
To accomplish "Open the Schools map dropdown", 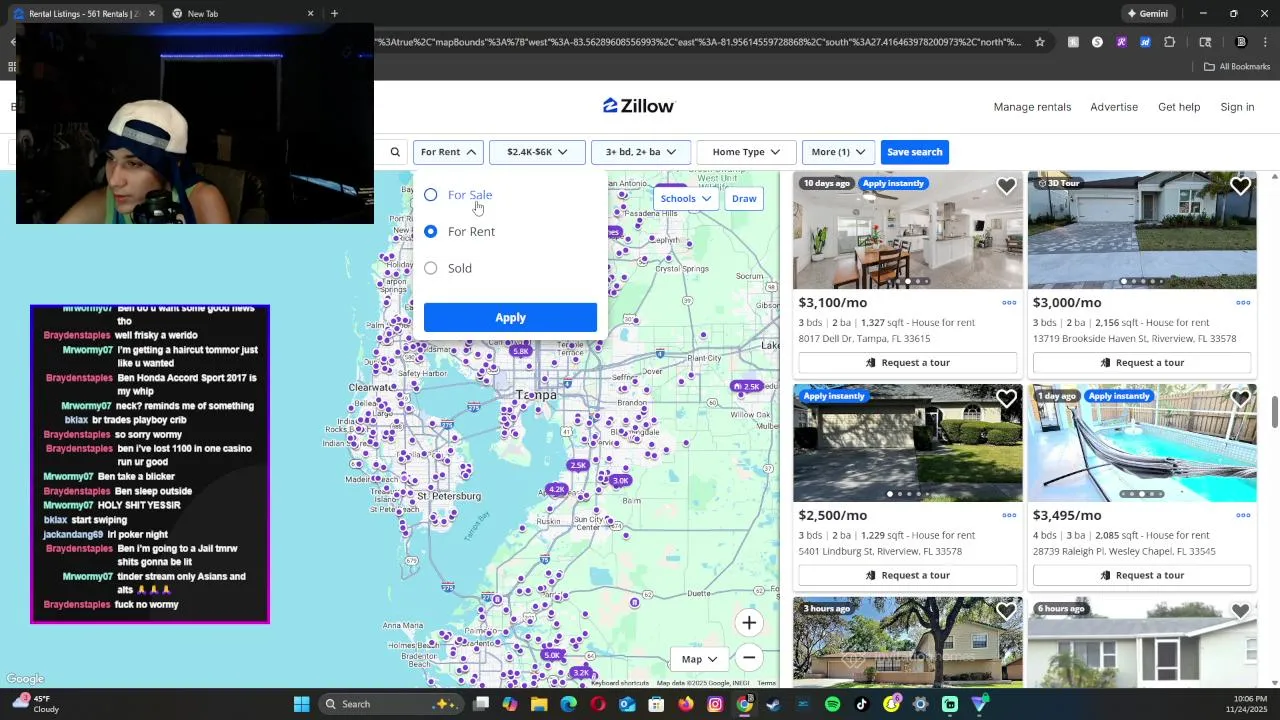I will click(x=685, y=198).
